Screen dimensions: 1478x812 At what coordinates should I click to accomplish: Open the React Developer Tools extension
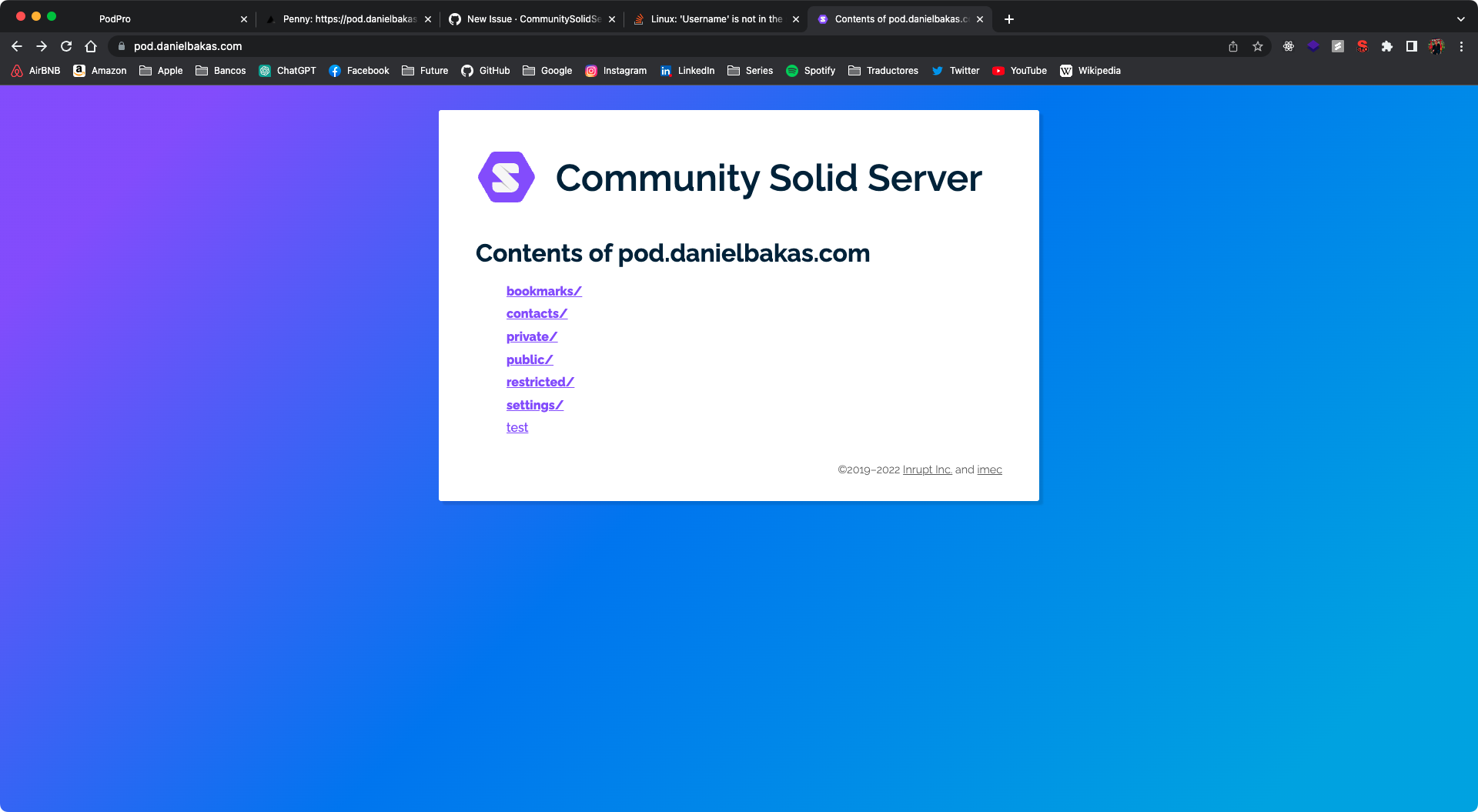(x=1289, y=46)
